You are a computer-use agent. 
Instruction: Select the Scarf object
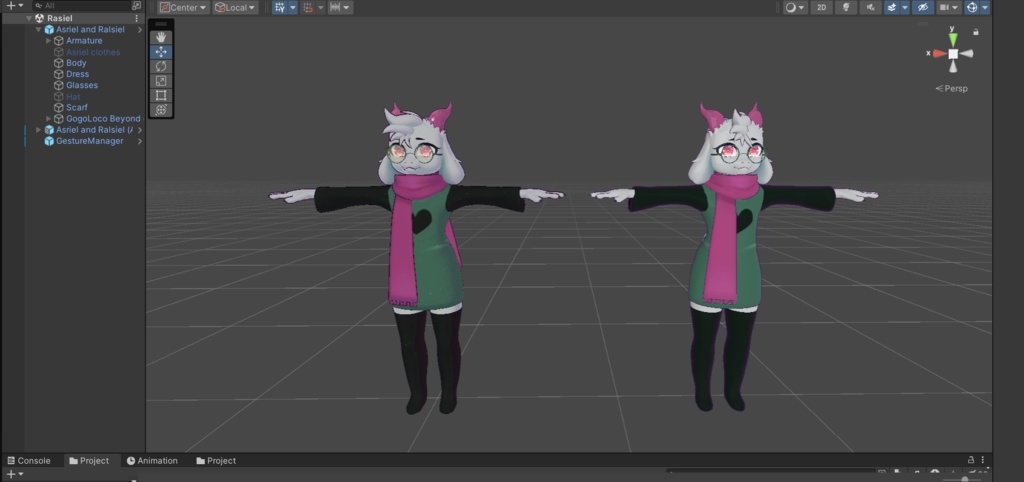coord(76,107)
